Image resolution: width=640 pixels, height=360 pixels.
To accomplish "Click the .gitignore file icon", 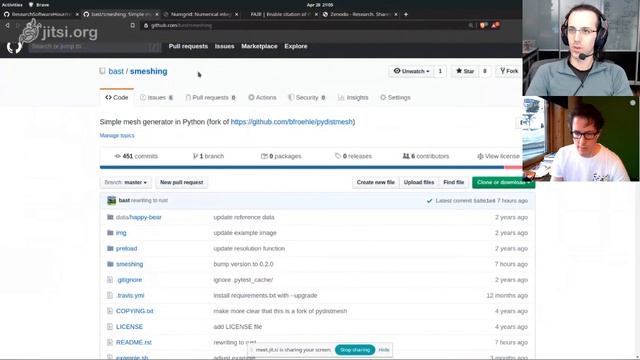I will (x=110, y=280).
